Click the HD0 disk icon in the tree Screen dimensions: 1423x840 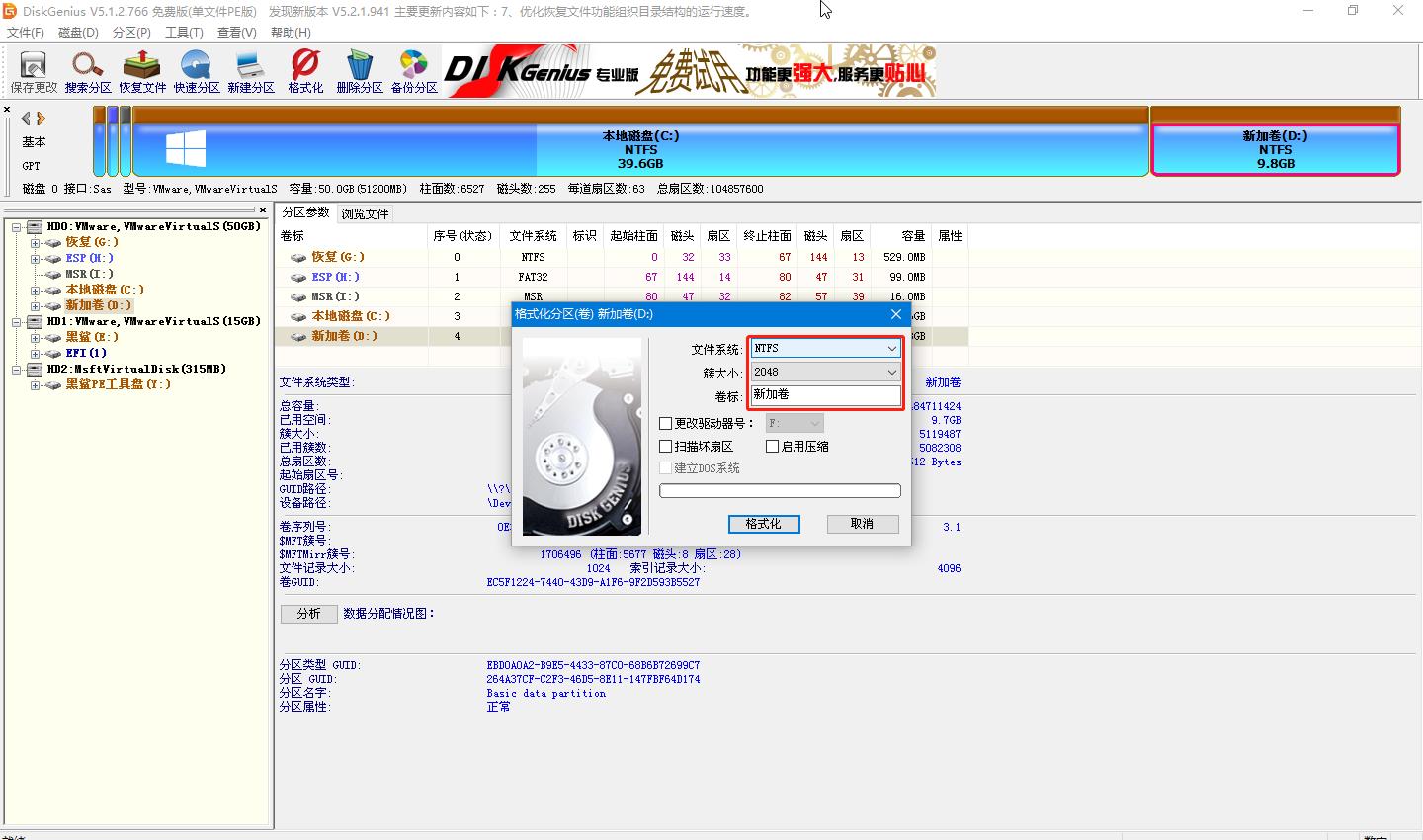35,227
